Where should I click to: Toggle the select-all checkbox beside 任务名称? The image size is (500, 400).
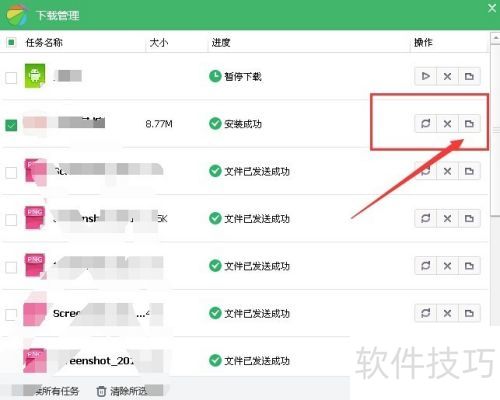coord(11,42)
